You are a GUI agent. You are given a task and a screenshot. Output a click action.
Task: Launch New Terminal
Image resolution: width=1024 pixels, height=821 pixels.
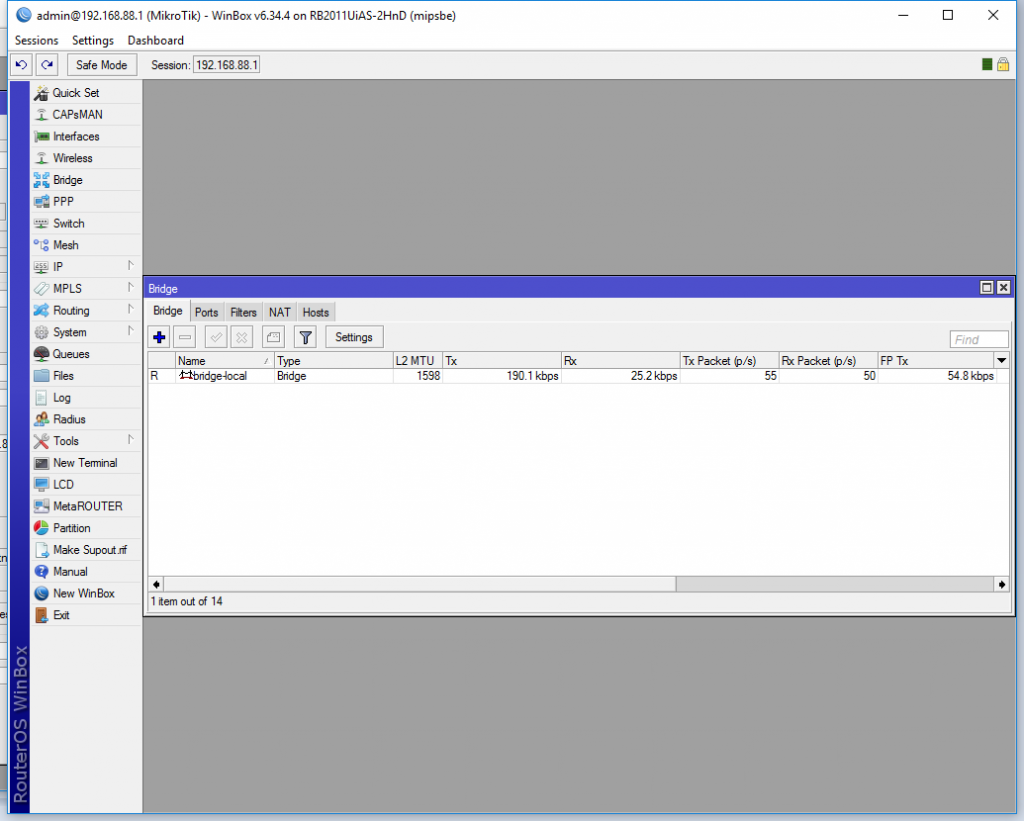[x=86, y=462]
